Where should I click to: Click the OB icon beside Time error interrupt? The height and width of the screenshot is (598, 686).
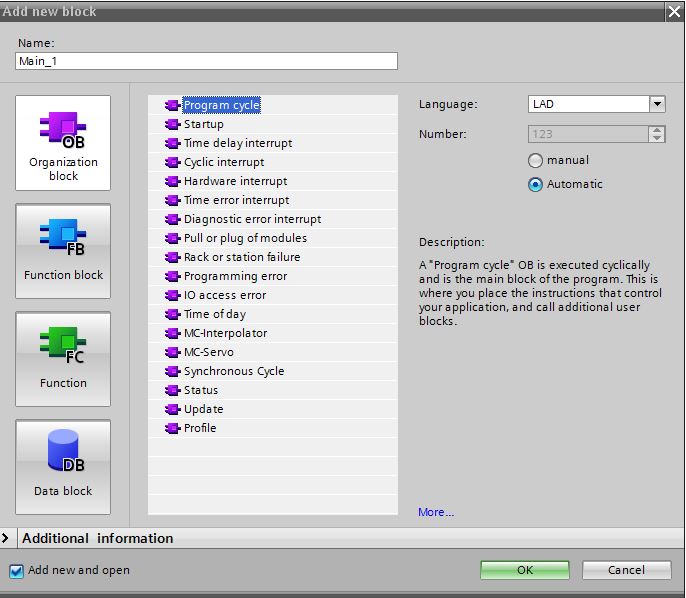172,200
